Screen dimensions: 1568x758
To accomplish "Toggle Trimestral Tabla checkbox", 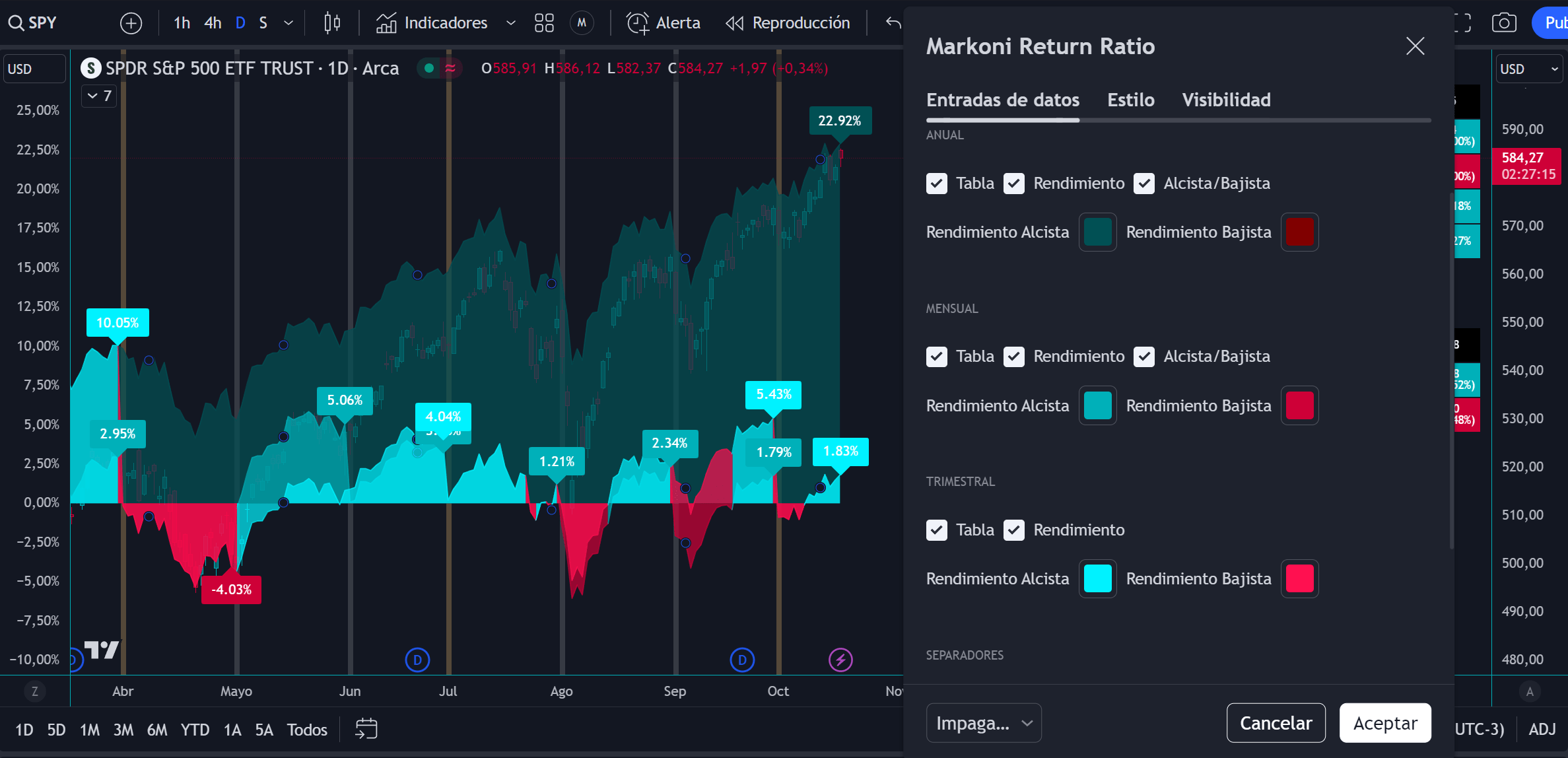I will pyautogui.click(x=937, y=530).
